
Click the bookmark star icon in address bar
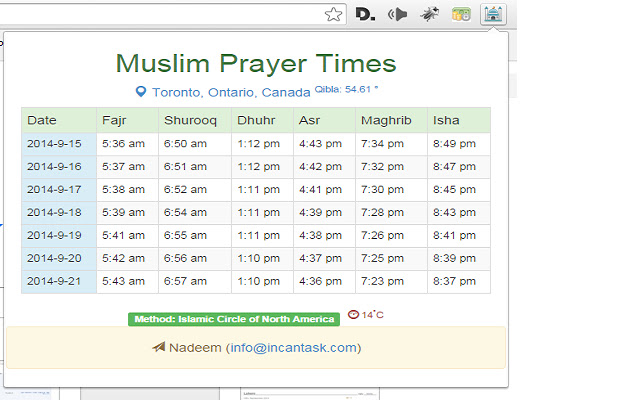click(x=333, y=15)
